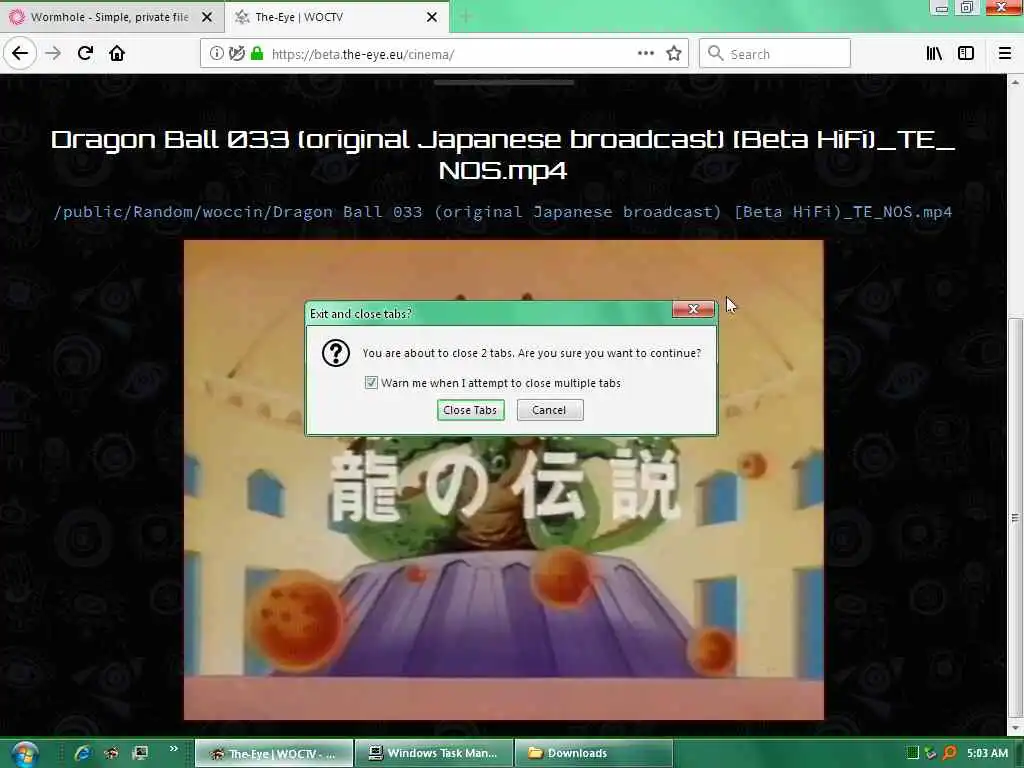Click the 5:03 AM clock
The height and width of the screenshot is (768, 1024).
987,753
